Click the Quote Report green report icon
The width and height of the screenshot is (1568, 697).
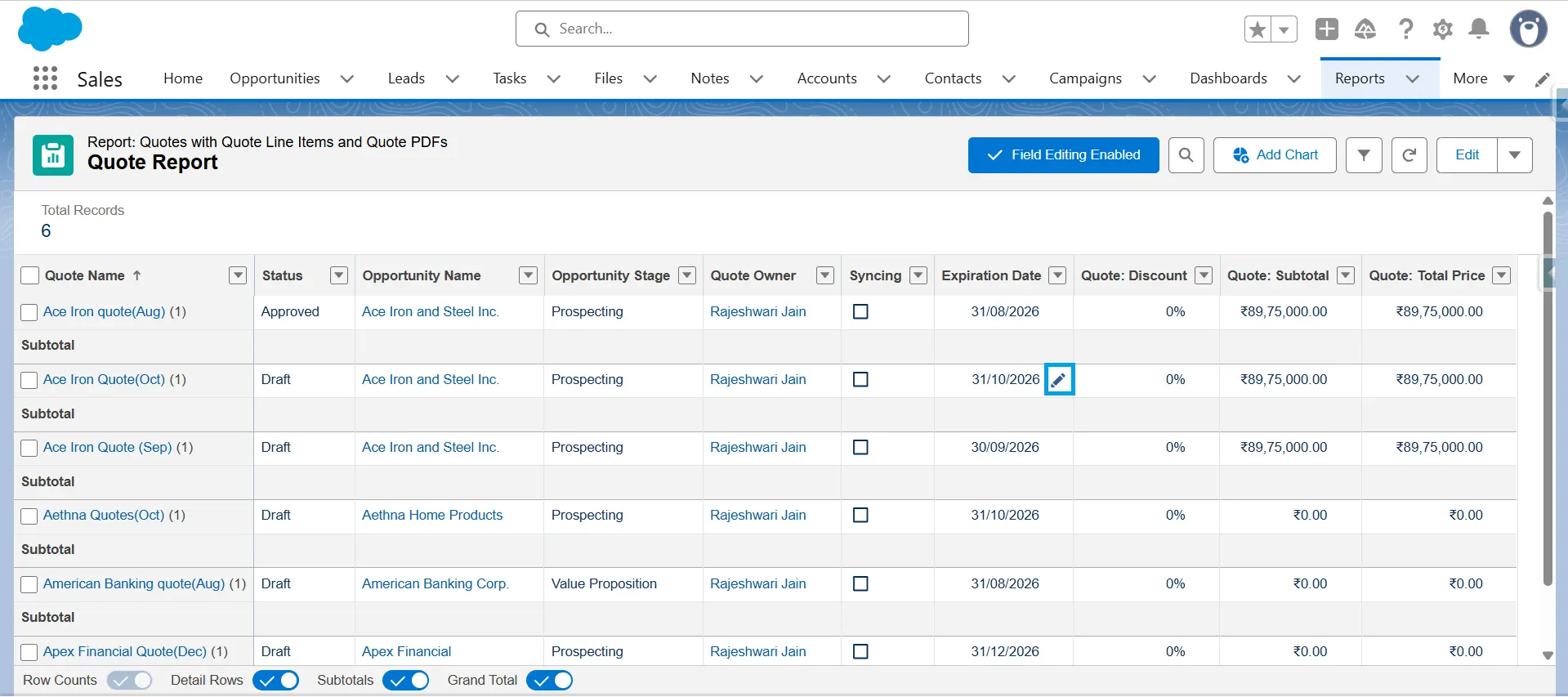coord(53,155)
